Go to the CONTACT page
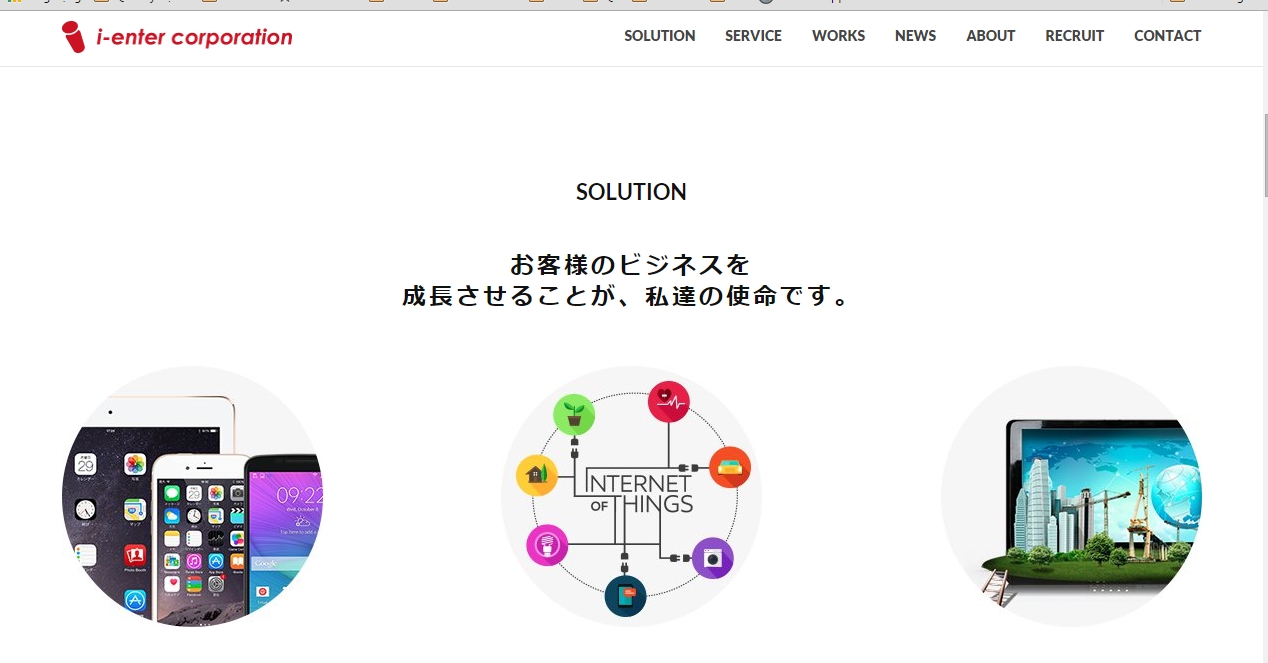Viewport: 1268px width, 663px height. [1167, 36]
